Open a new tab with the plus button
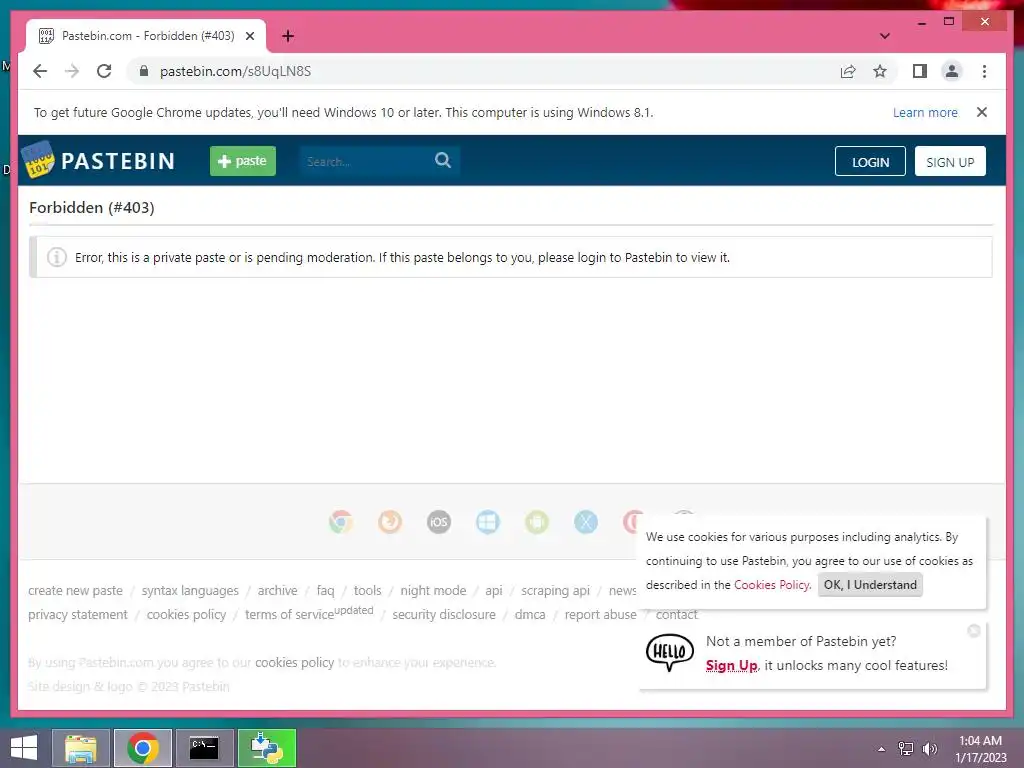 288,36
